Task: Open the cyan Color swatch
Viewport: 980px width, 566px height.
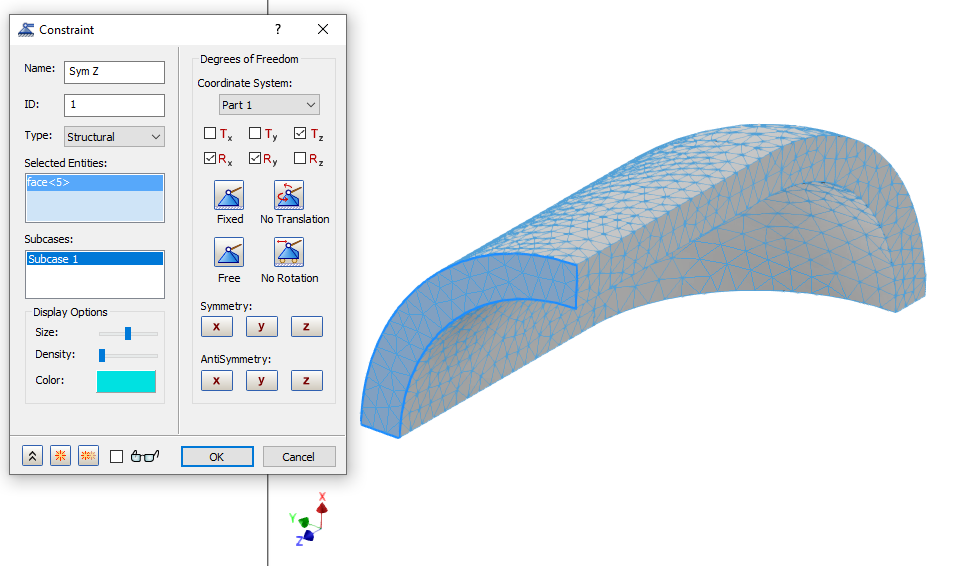Action: coord(126,381)
